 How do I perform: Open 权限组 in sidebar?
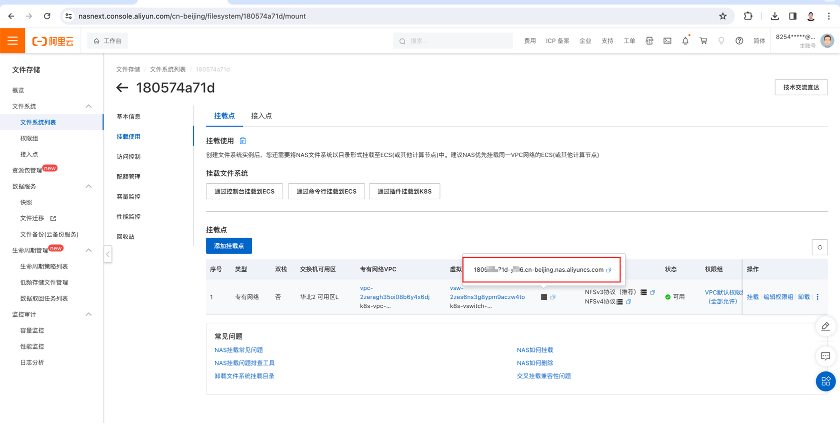[28, 138]
